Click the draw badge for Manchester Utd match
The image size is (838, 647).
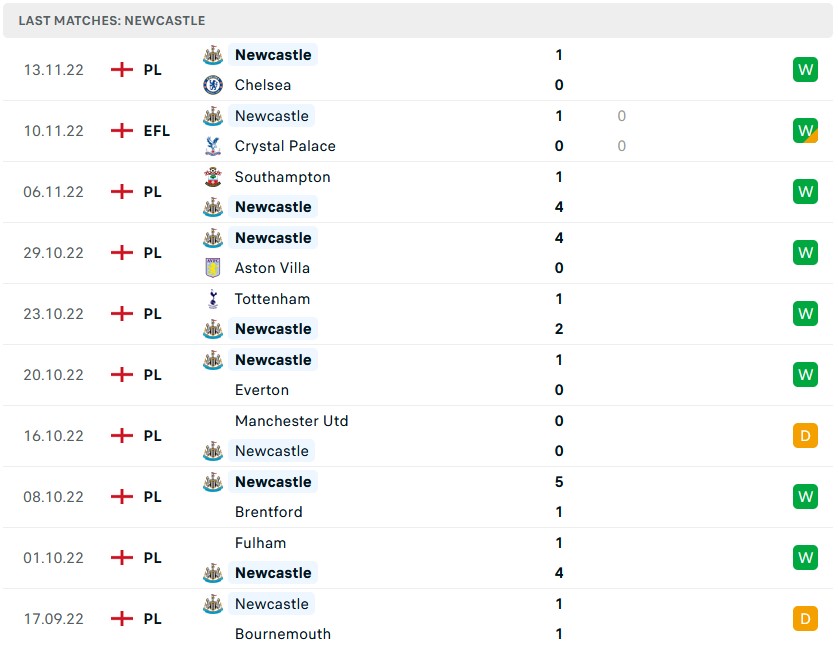tap(805, 436)
